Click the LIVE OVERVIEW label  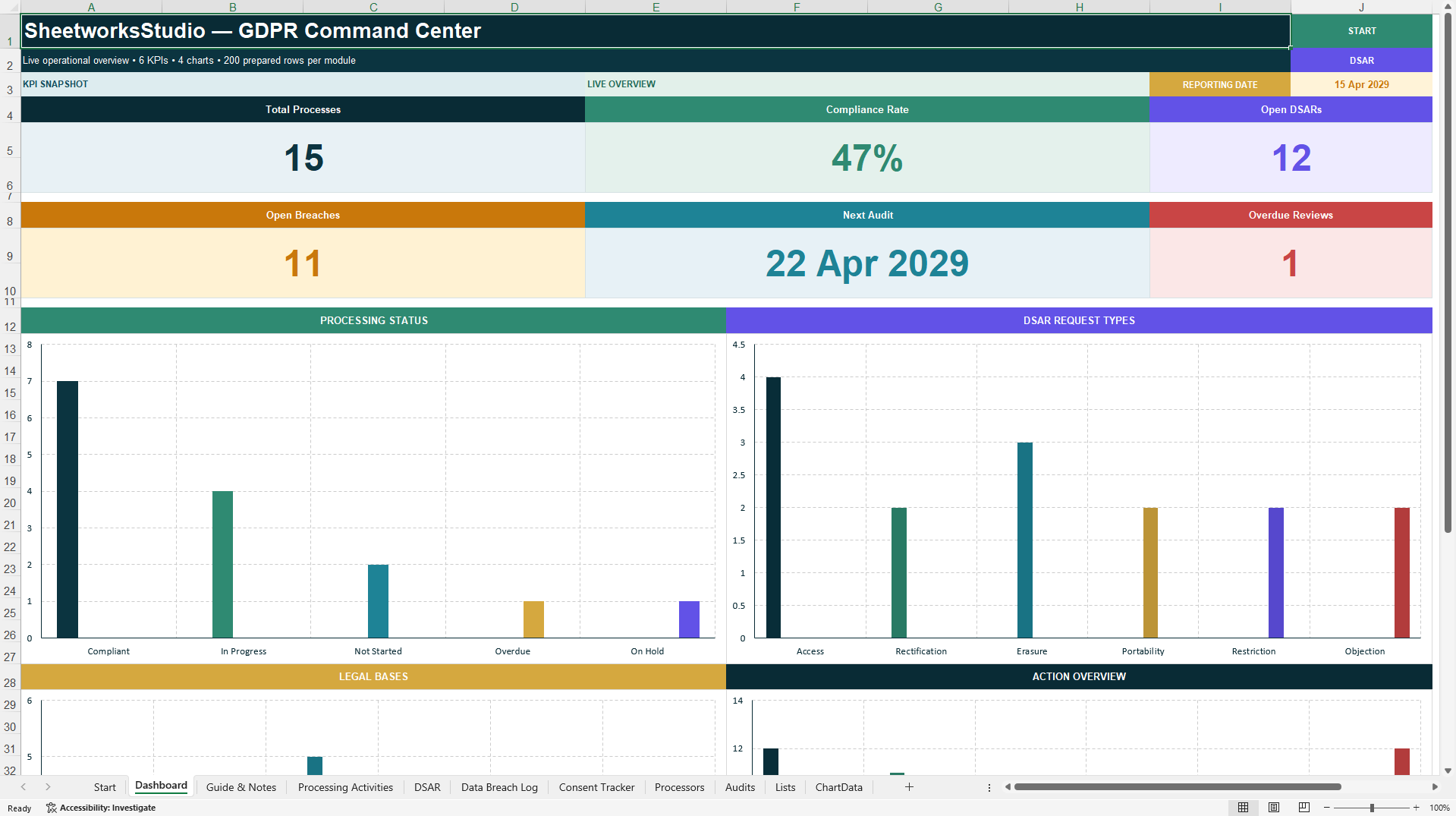621,84
